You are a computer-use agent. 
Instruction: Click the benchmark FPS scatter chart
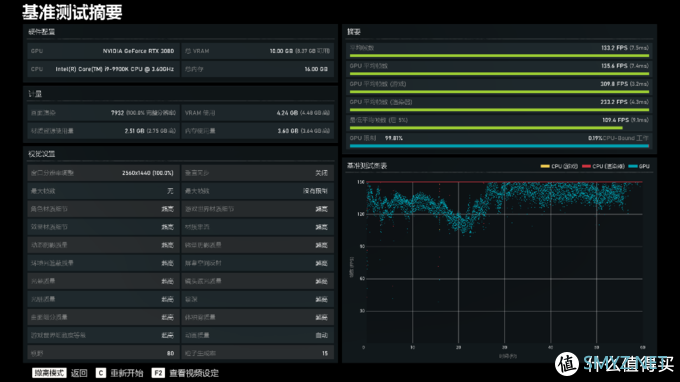[x=503, y=263]
